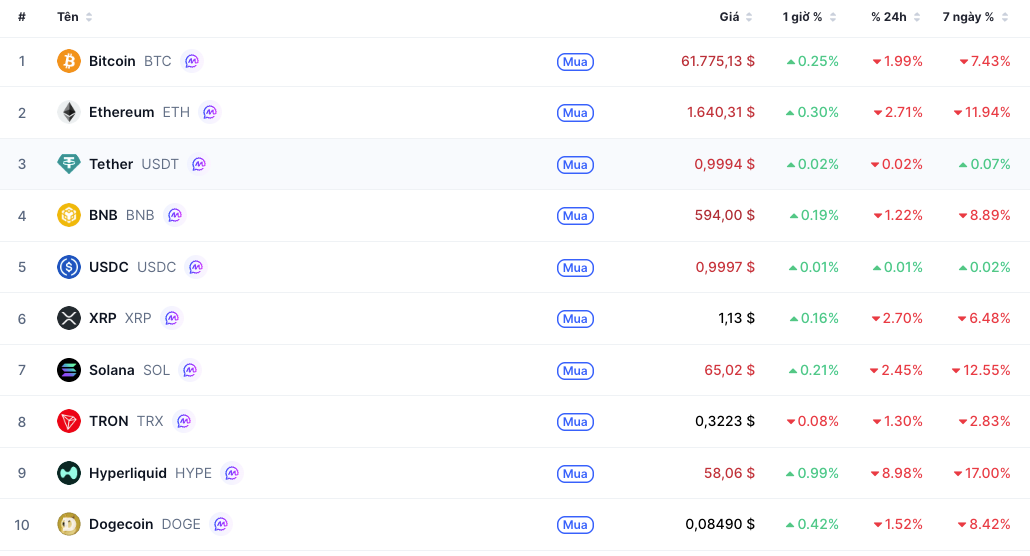Click XRP price 1,13 $

(736, 318)
